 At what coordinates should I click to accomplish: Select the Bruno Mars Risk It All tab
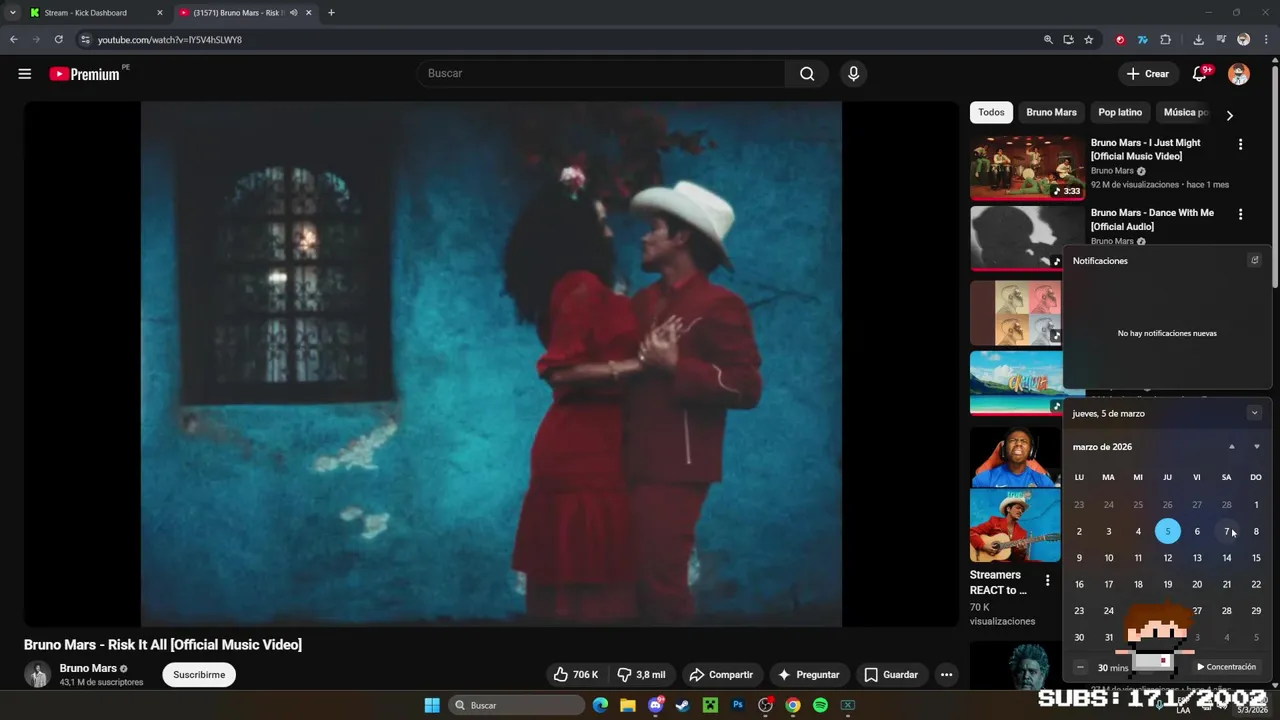246,13
